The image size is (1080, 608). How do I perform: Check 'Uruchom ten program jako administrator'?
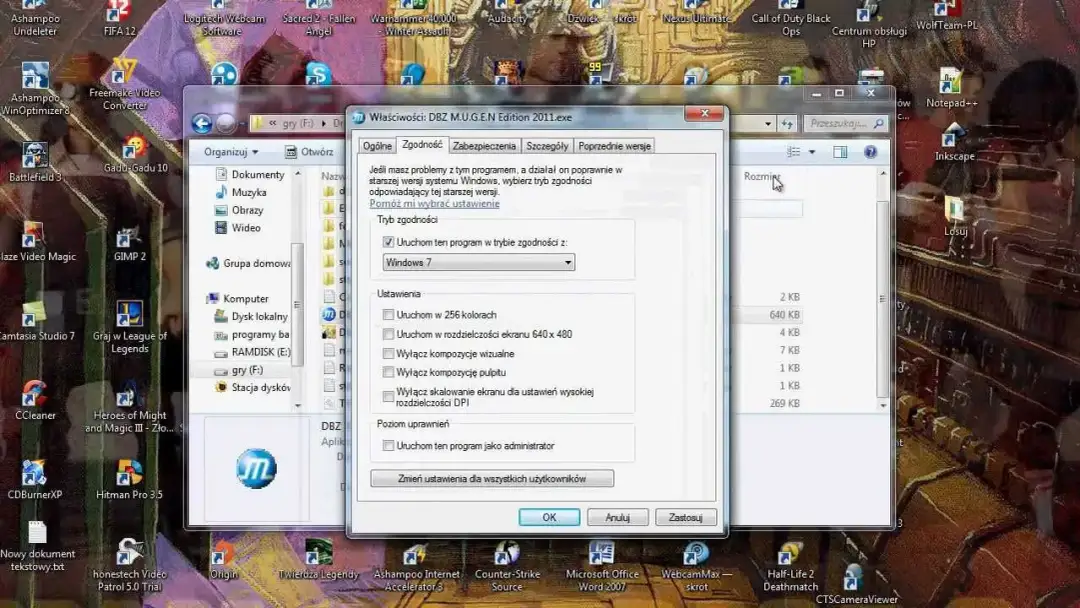(389, 446)
